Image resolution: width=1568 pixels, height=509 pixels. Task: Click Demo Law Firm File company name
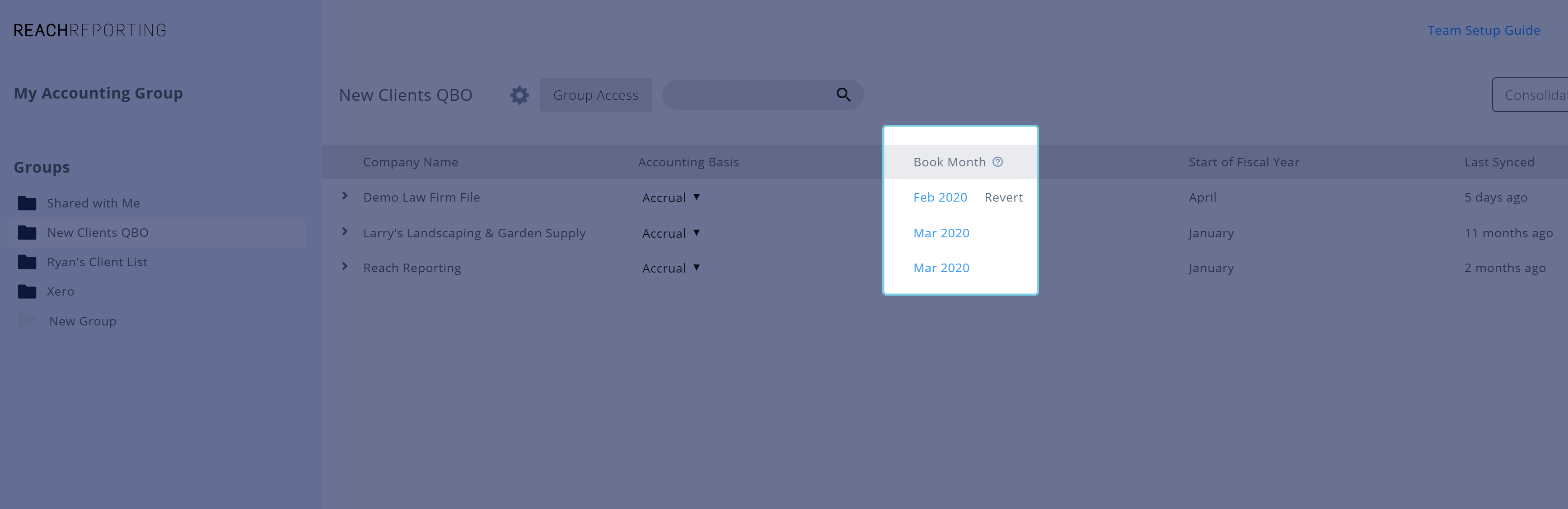[421, 197]
